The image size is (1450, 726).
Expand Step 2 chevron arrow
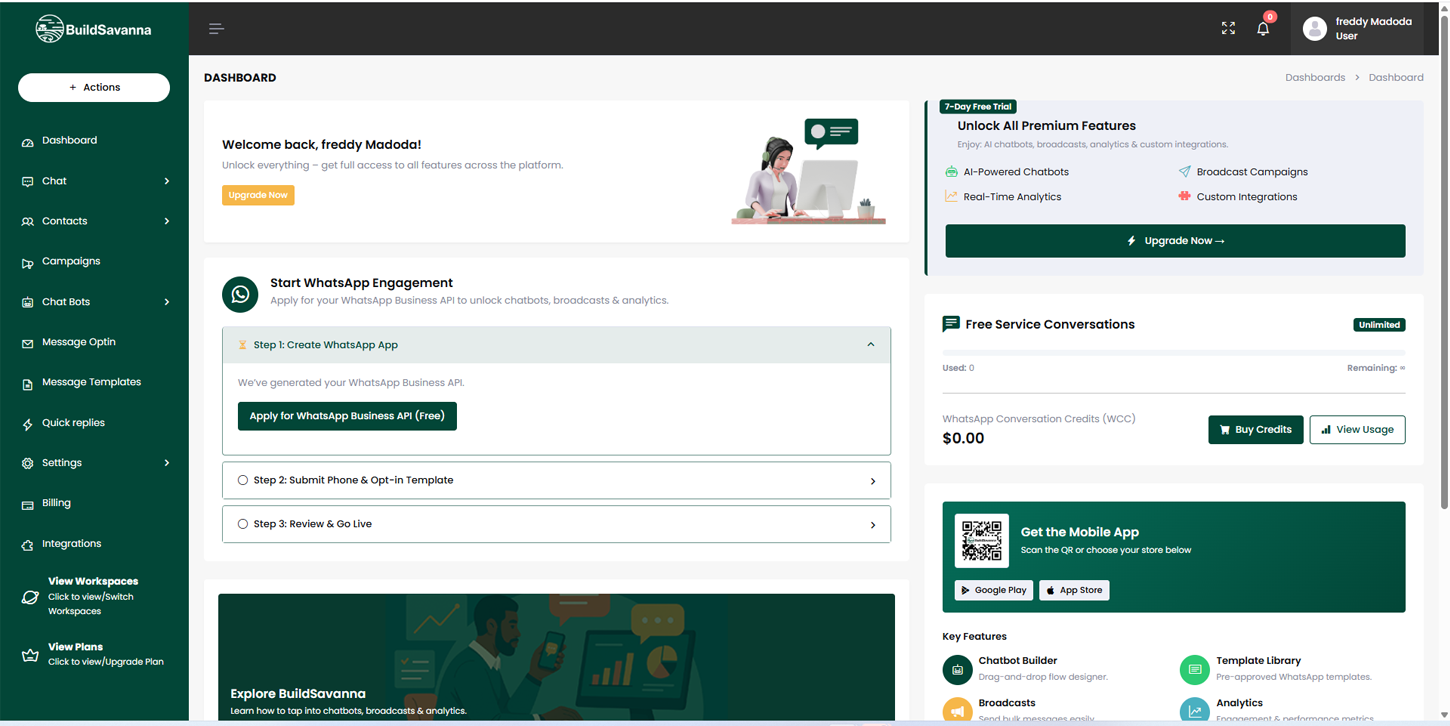873,481
